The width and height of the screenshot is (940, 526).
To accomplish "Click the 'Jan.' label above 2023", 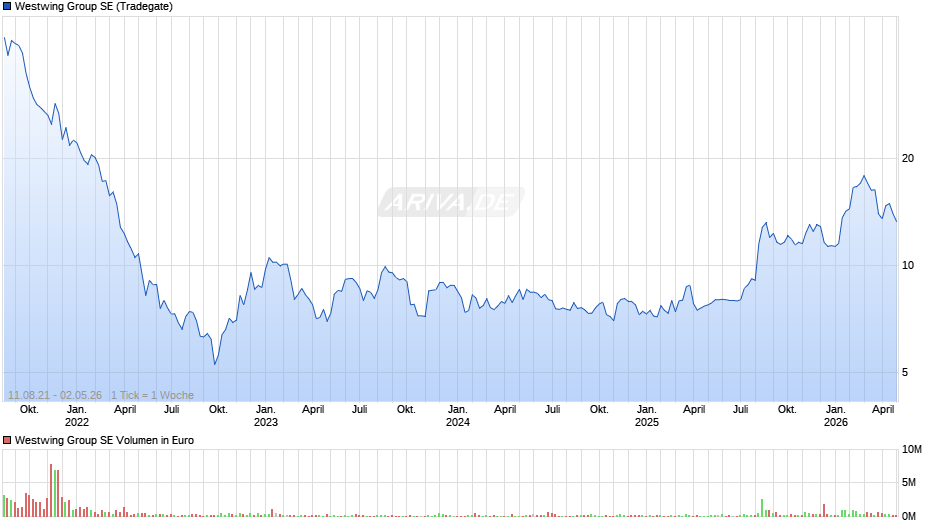I will coord(266,410).
